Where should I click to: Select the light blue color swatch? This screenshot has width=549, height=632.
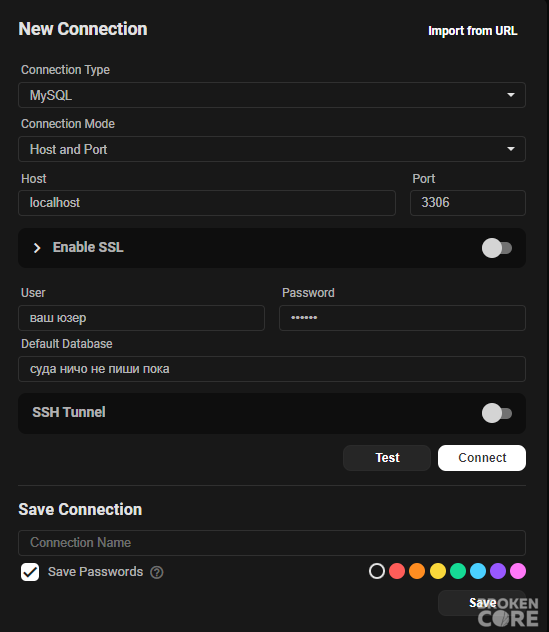478,571
